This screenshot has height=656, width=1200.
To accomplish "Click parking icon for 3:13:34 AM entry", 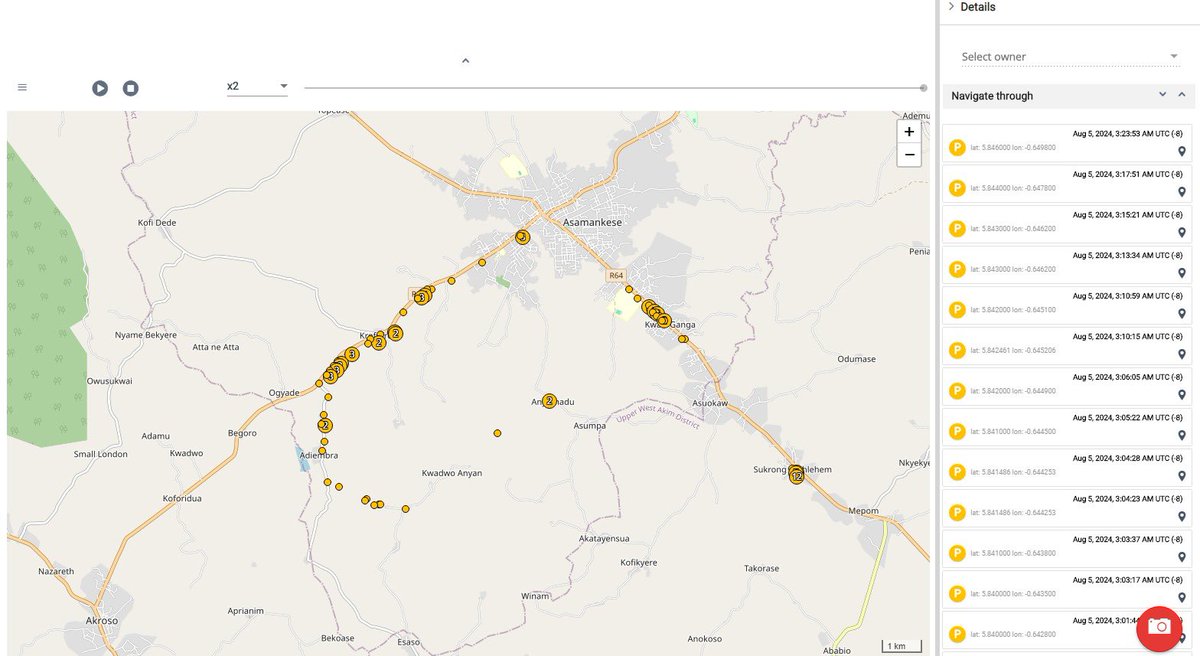I will coord(957,269).
